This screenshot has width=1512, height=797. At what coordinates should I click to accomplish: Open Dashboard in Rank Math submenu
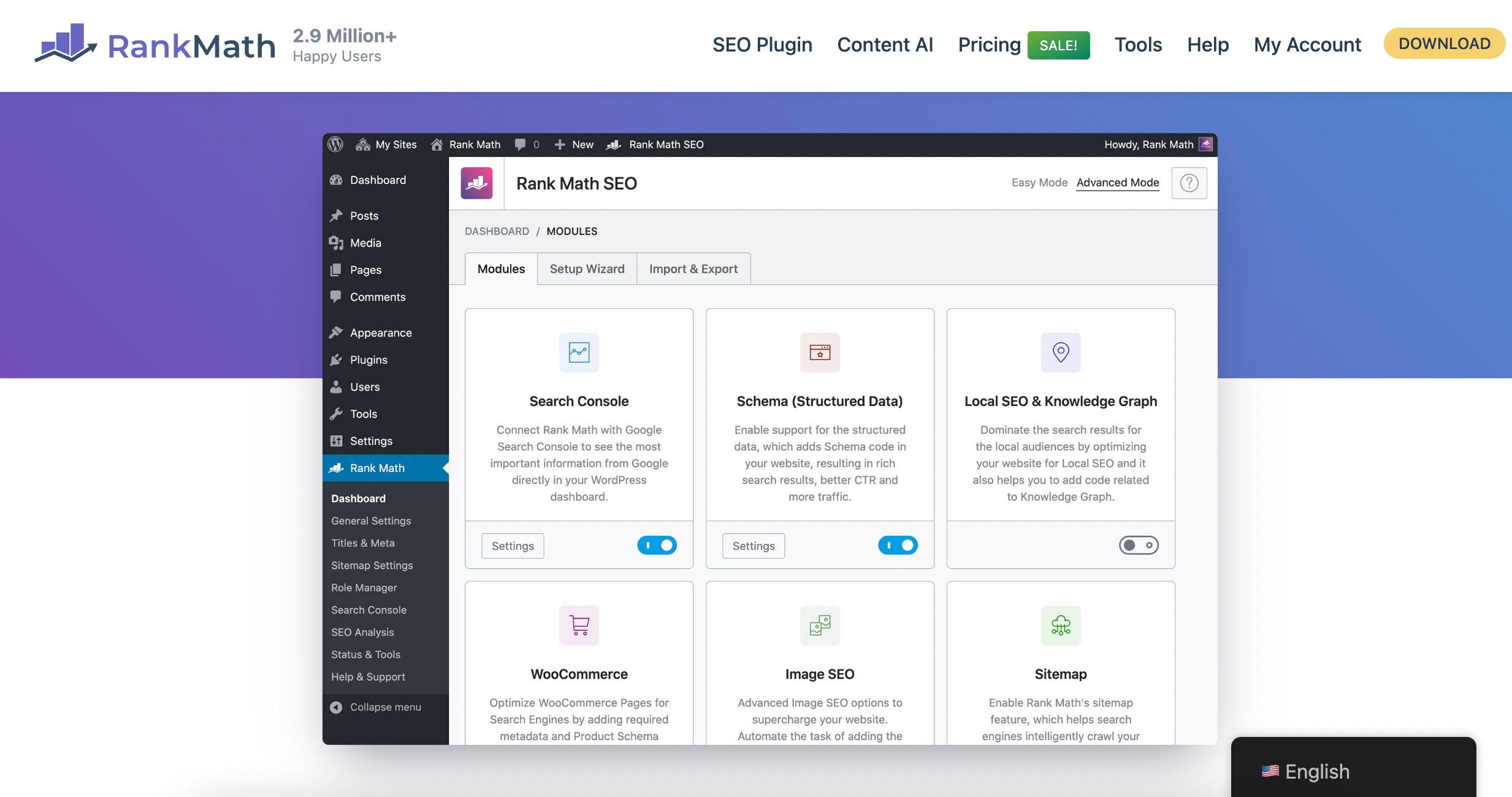pos(358,498)
